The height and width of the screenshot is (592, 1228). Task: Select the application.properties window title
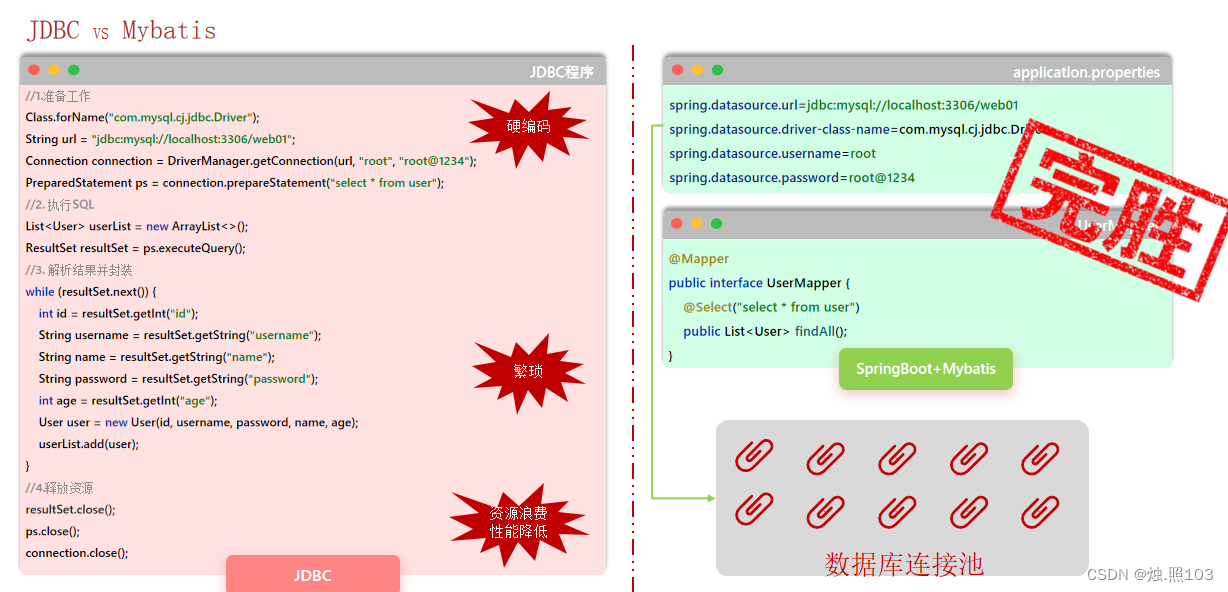pos(1086,72)
